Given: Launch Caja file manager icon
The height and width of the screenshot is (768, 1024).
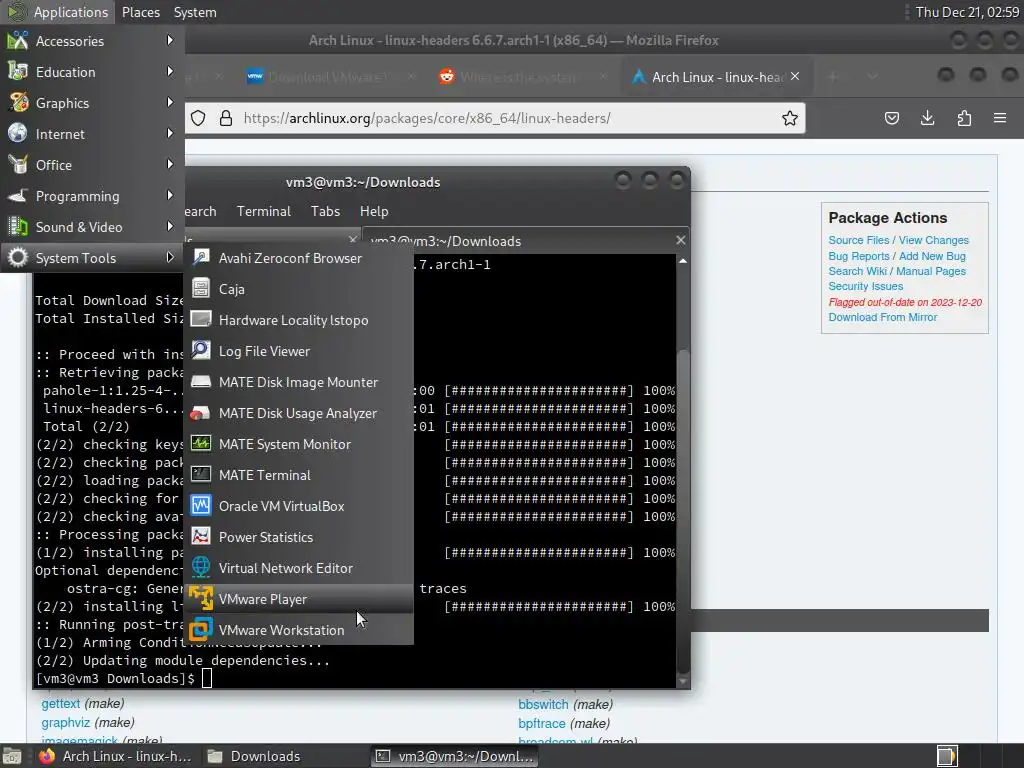Looking at the screenshot, I should point(201,289).
